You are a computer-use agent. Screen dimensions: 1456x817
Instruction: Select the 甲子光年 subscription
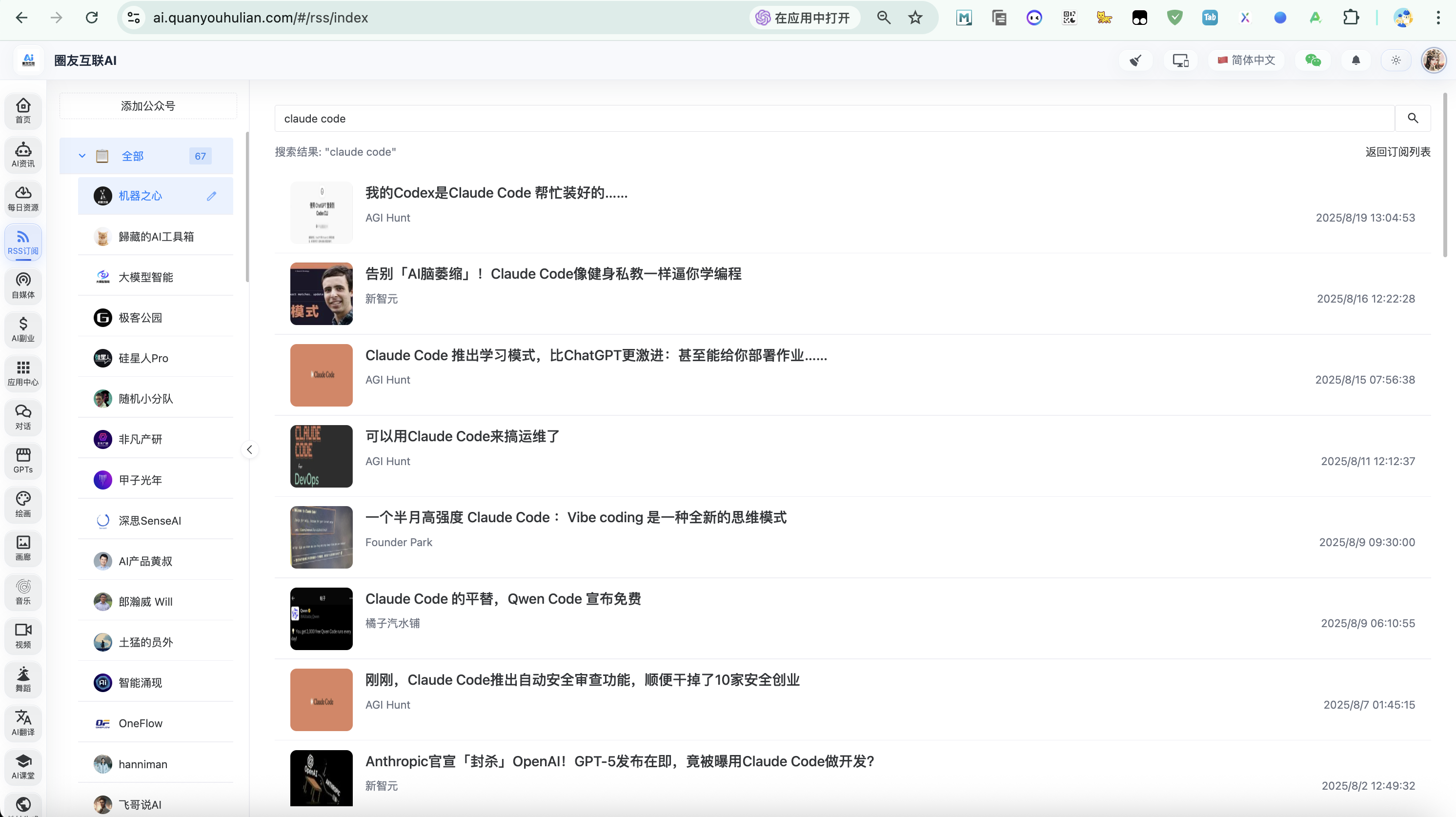[x=156, y=480]
